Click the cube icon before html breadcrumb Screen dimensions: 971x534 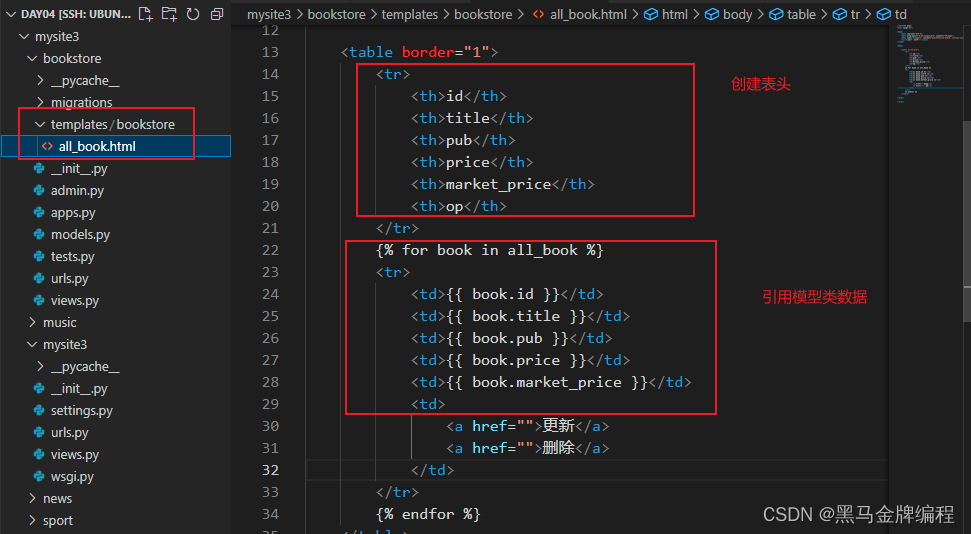pyautogui.click(x=651, y=14)
